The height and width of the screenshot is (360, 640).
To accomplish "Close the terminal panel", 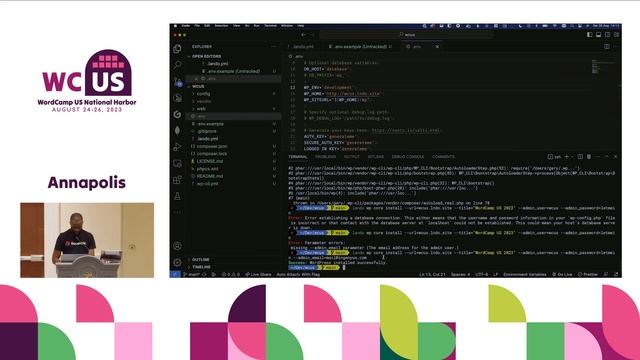I will coord(616,157).
